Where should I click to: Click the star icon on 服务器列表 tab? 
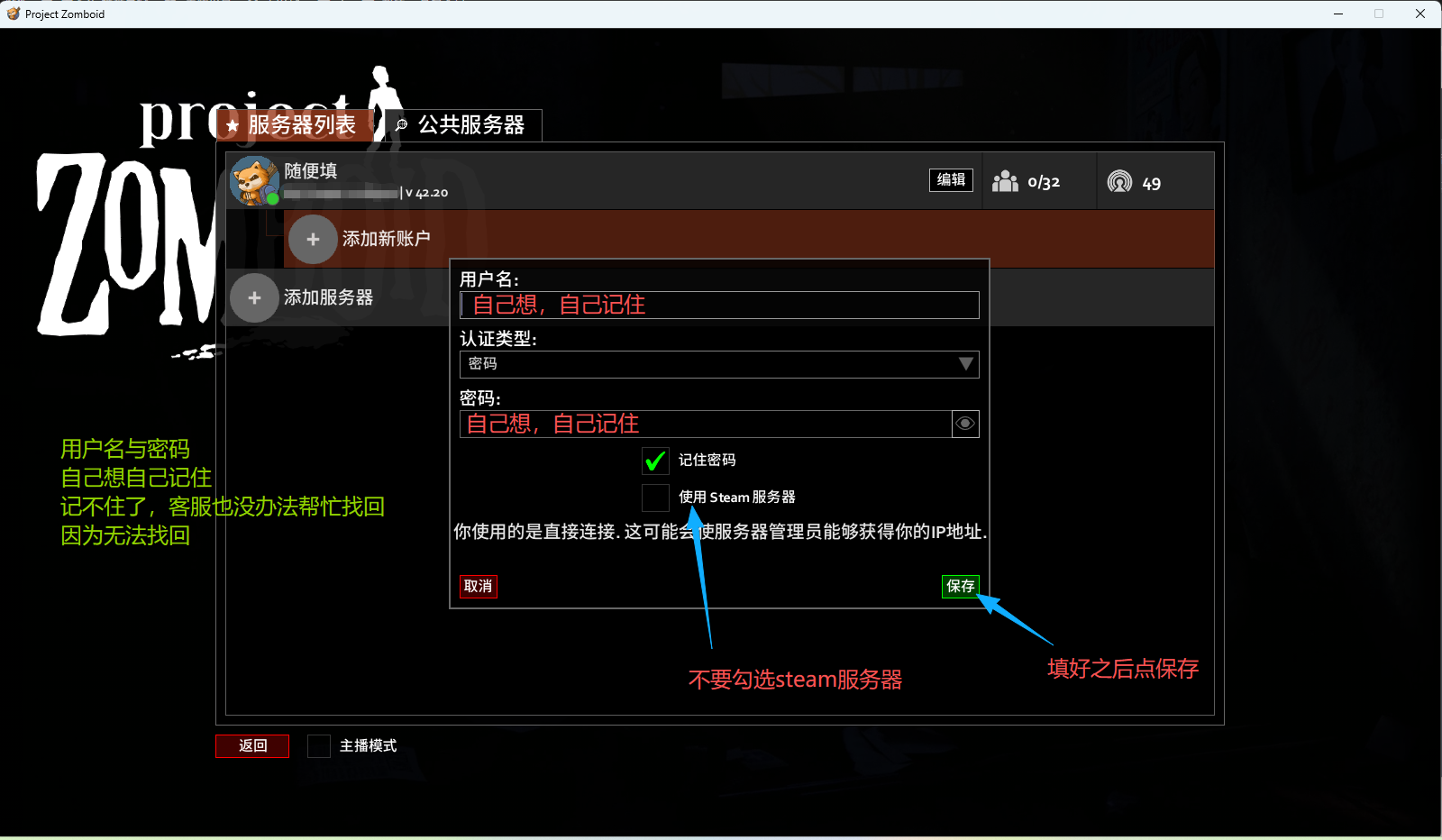[233, 125]
